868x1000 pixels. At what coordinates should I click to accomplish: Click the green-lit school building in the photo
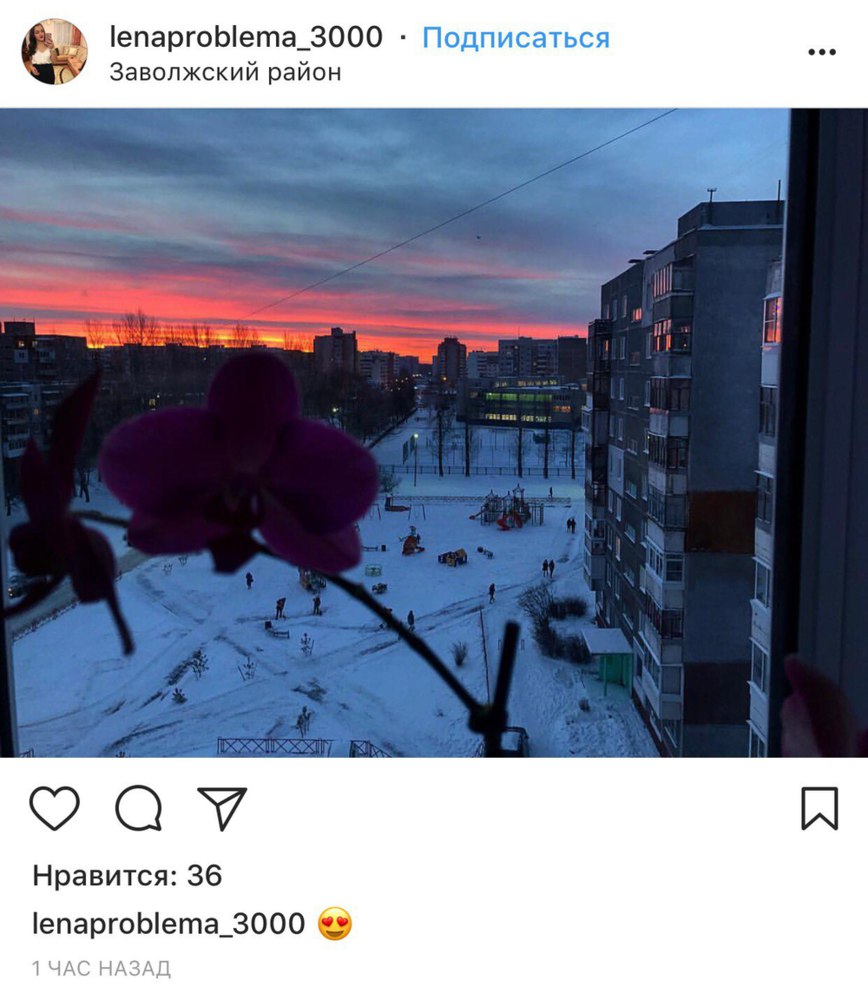[x=520, y=402]
